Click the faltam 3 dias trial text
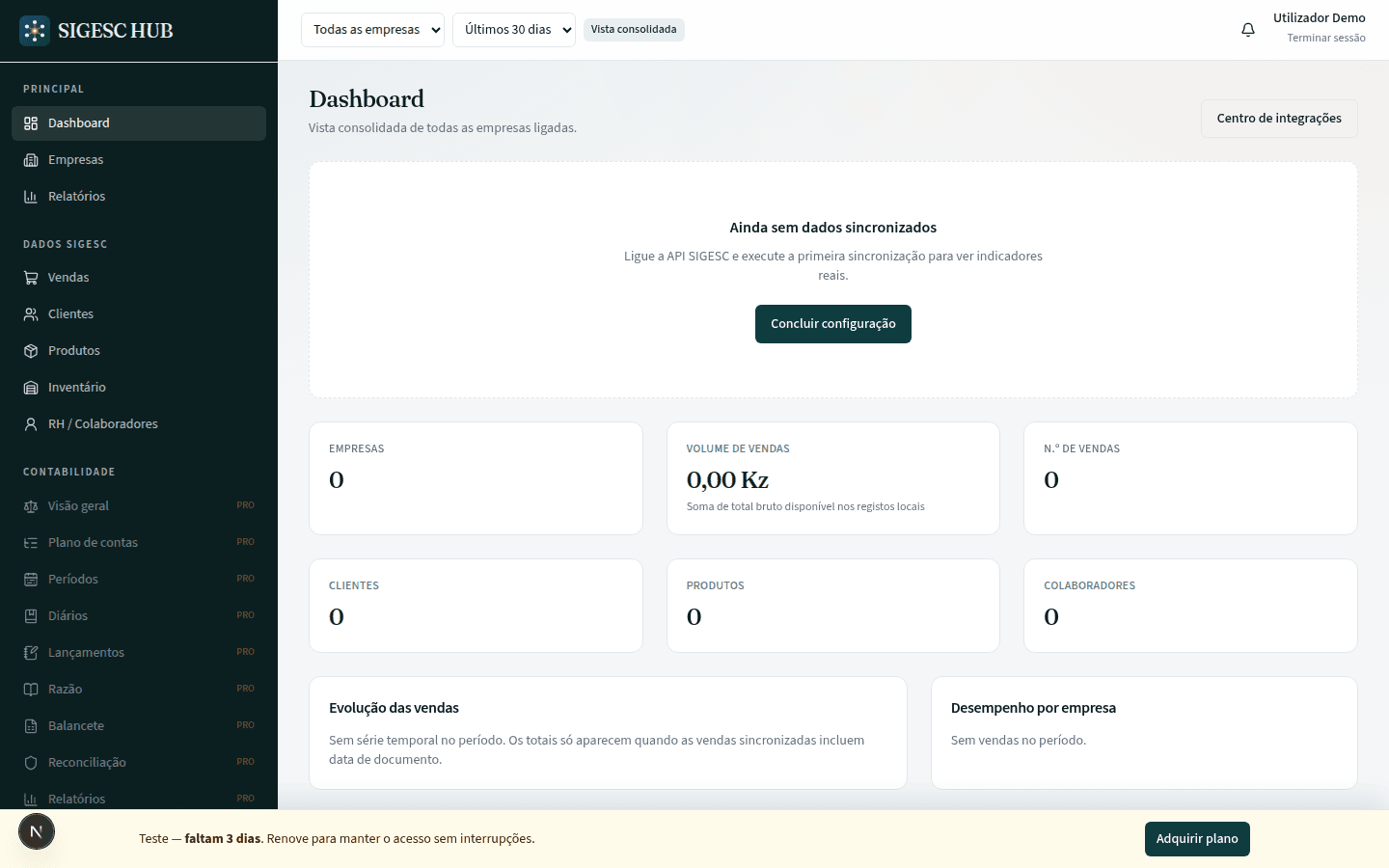This screenshot has height=868, width=1389. click(224, 839)
